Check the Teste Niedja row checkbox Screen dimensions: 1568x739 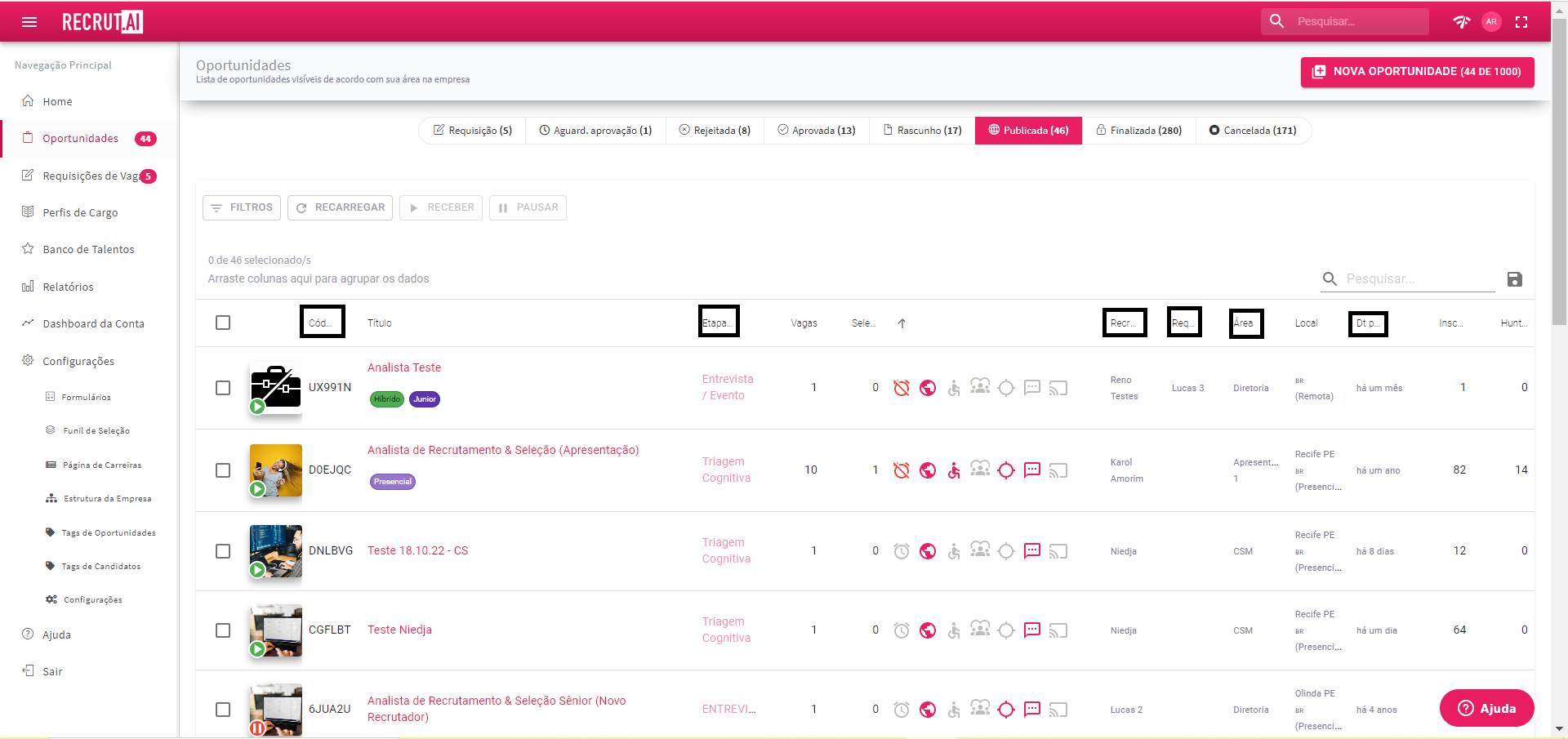click(223, 630)
